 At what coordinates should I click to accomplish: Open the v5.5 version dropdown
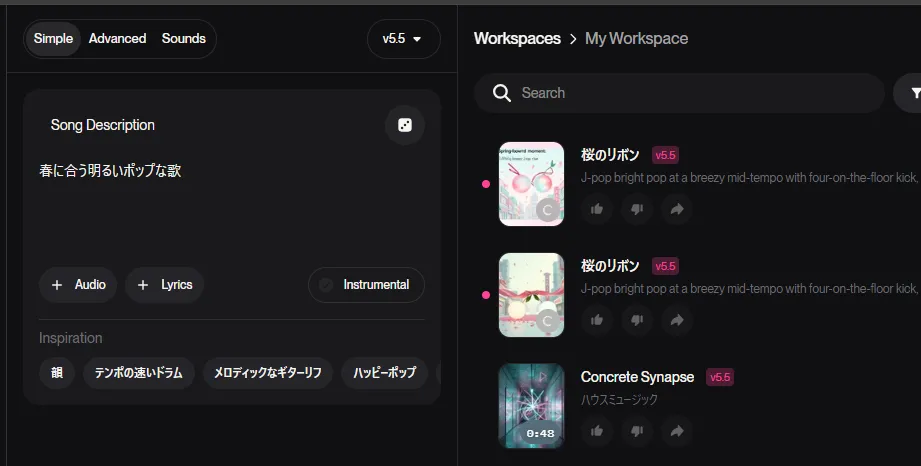(403, 39)
